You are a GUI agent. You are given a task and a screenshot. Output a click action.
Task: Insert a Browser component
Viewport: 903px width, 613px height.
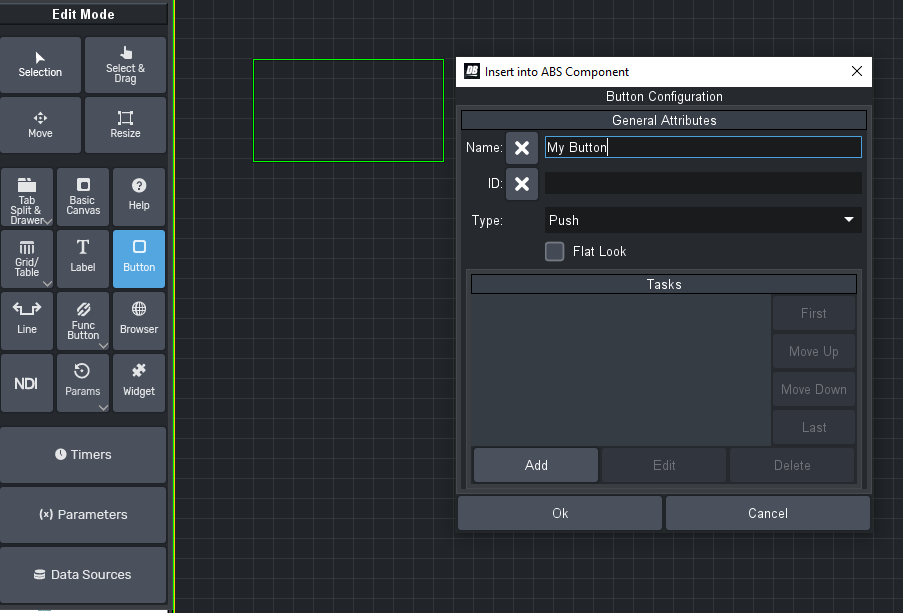coord(139,321)
